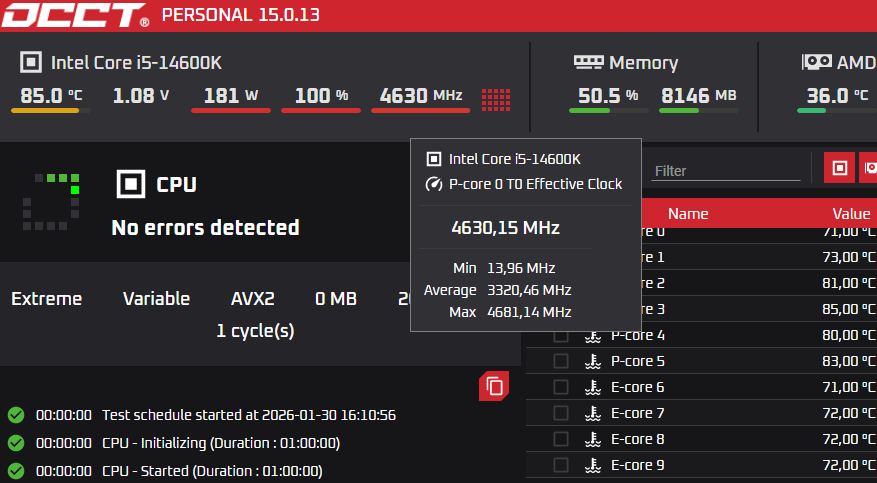Click the temperature icon of E-core 6
The width and height of the screenshot is (877, 483).
click(592, 387)
